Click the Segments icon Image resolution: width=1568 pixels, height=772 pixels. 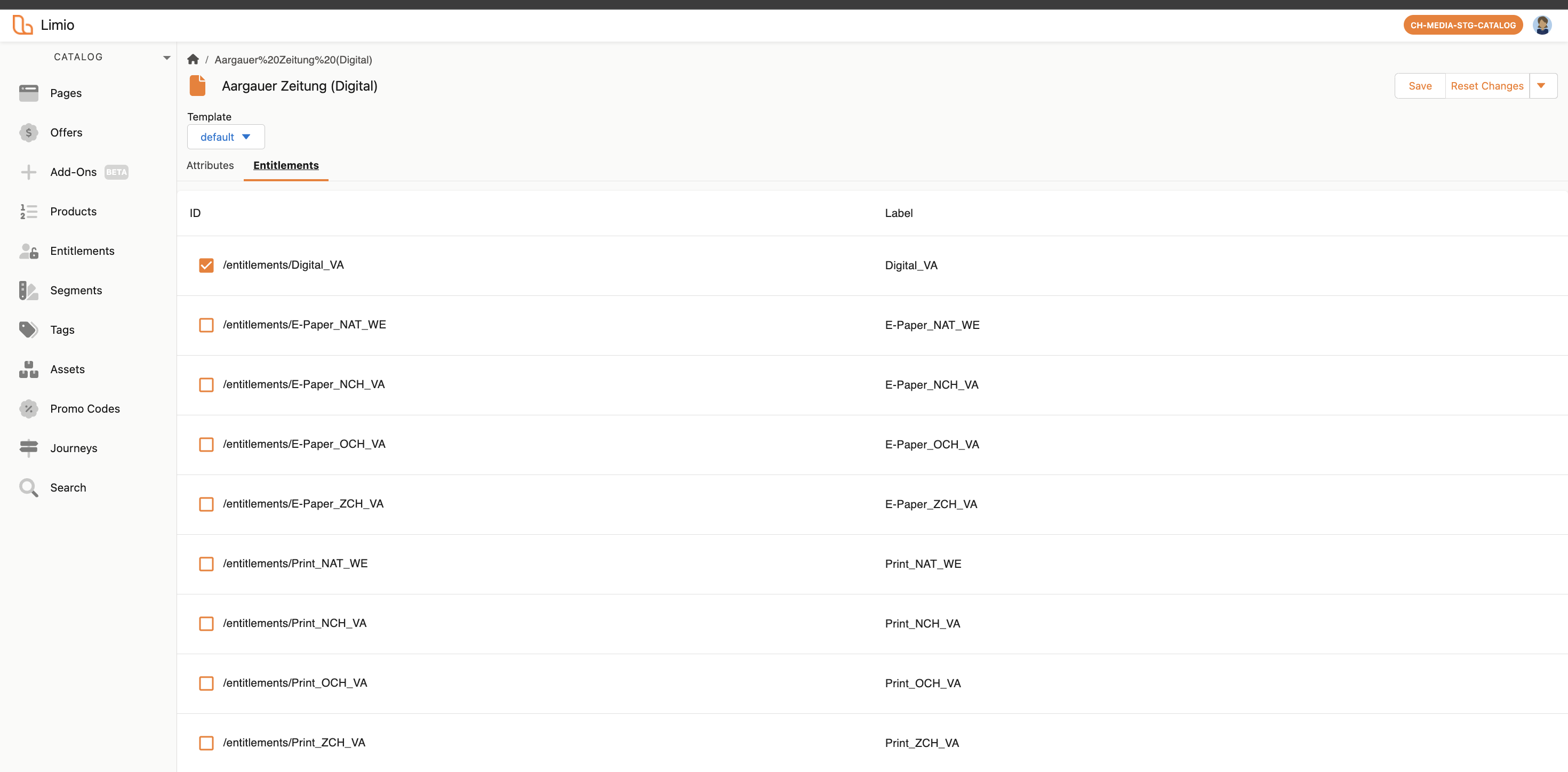[29, 291]
